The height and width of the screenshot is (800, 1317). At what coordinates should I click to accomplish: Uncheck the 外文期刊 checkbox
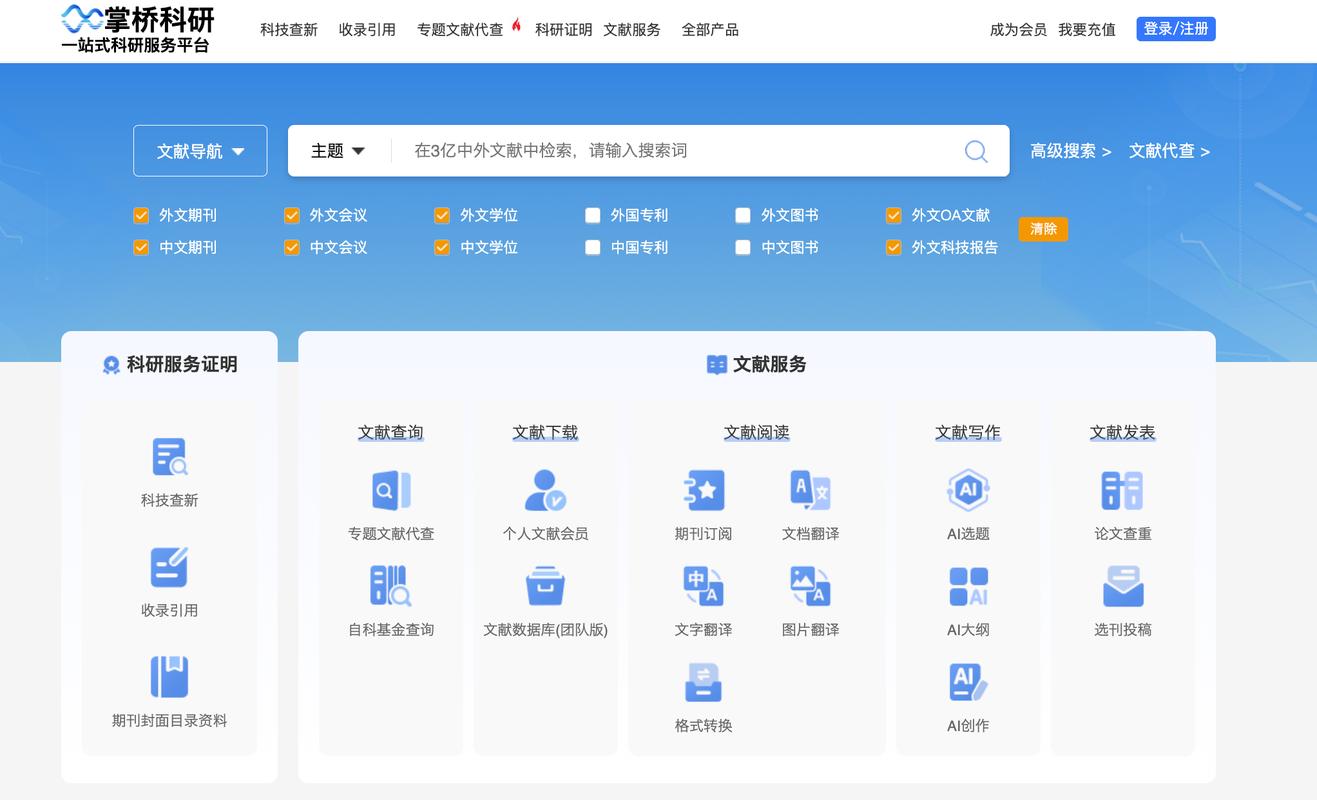pos(141,214)
